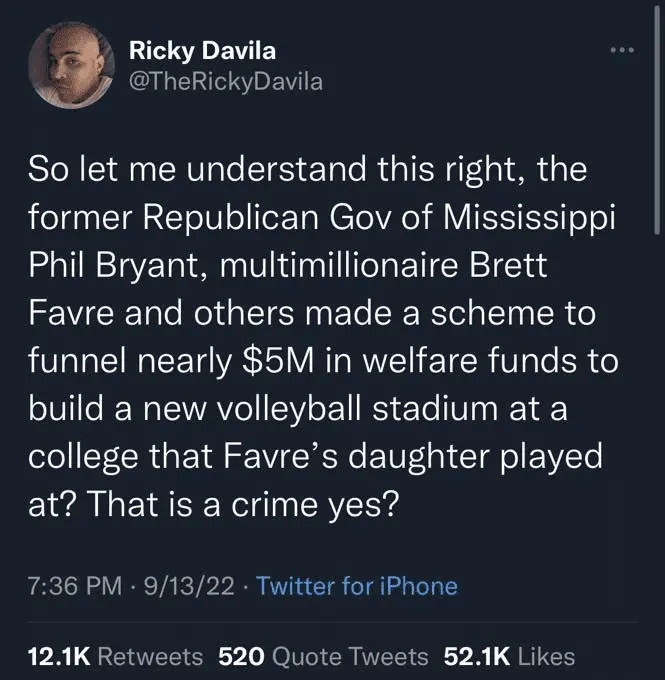The width and height of the screenshot is (665, 680).
Task: Click "That is a crime yes?" sentence
Action: pyautogui.click(x=248, y=507)
